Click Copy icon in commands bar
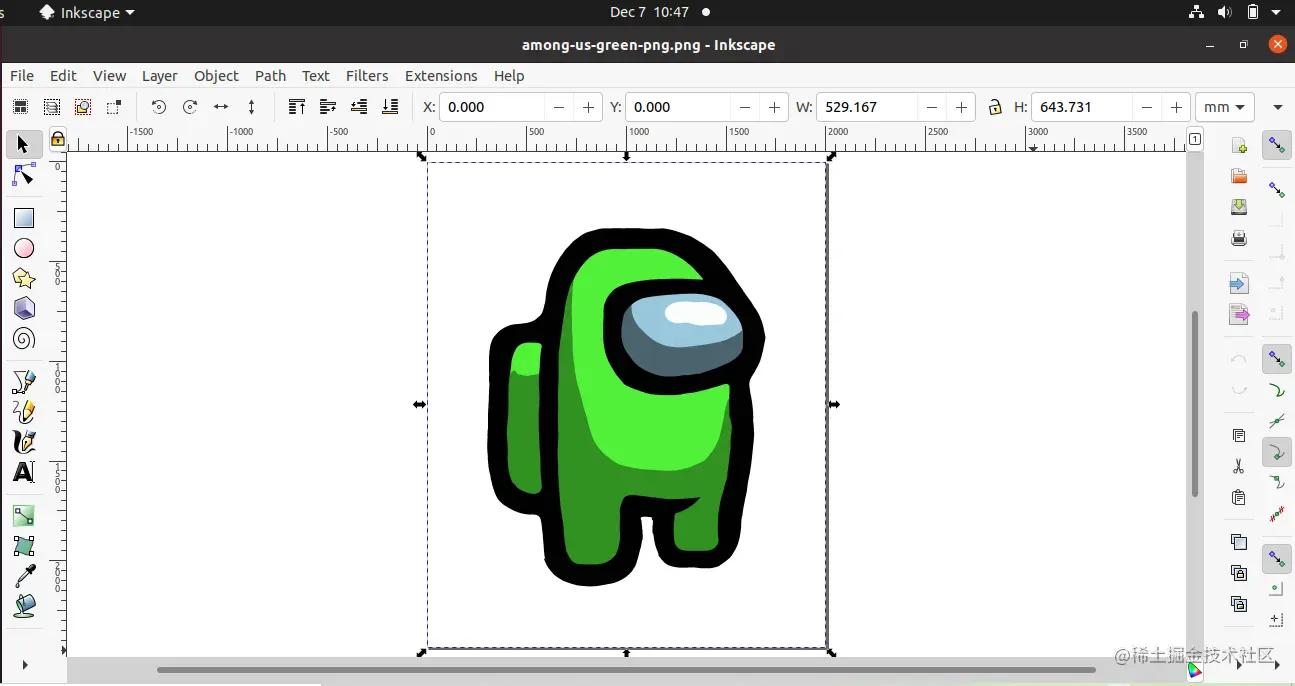Viewport: 1295px width, 686px height. point(1239,436)
